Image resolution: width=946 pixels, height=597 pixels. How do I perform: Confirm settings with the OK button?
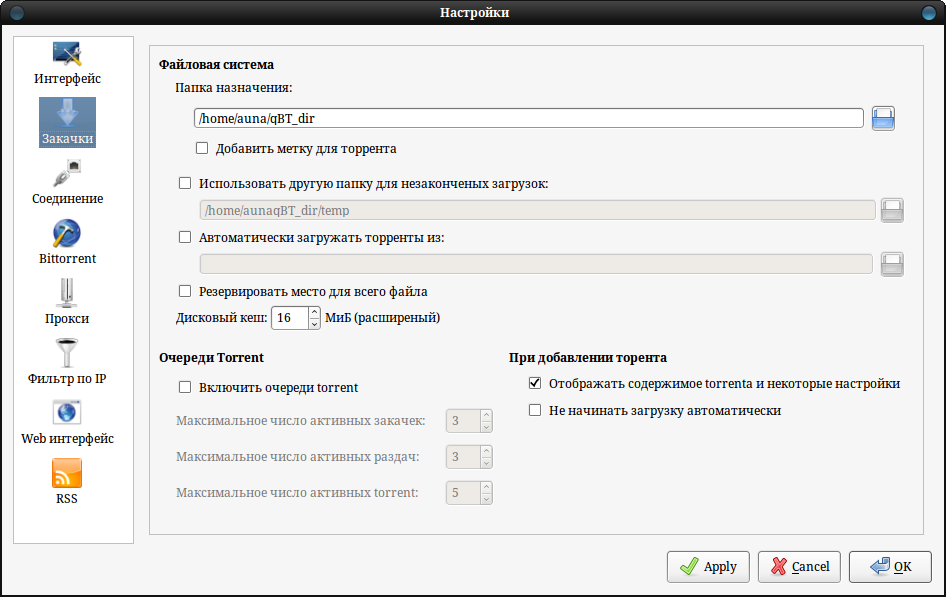tap(890, 567)
